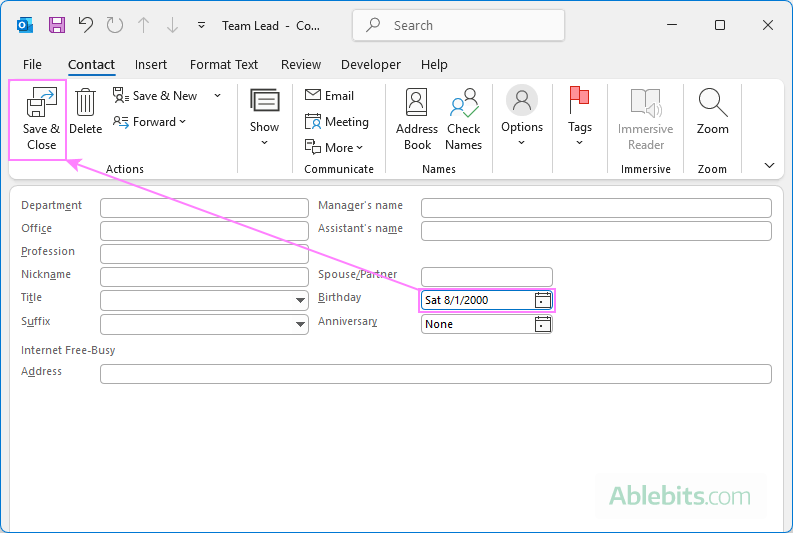This screenshot has height=533, width=793.
Task: Click the Save & New button
Action: pos(155,96)
